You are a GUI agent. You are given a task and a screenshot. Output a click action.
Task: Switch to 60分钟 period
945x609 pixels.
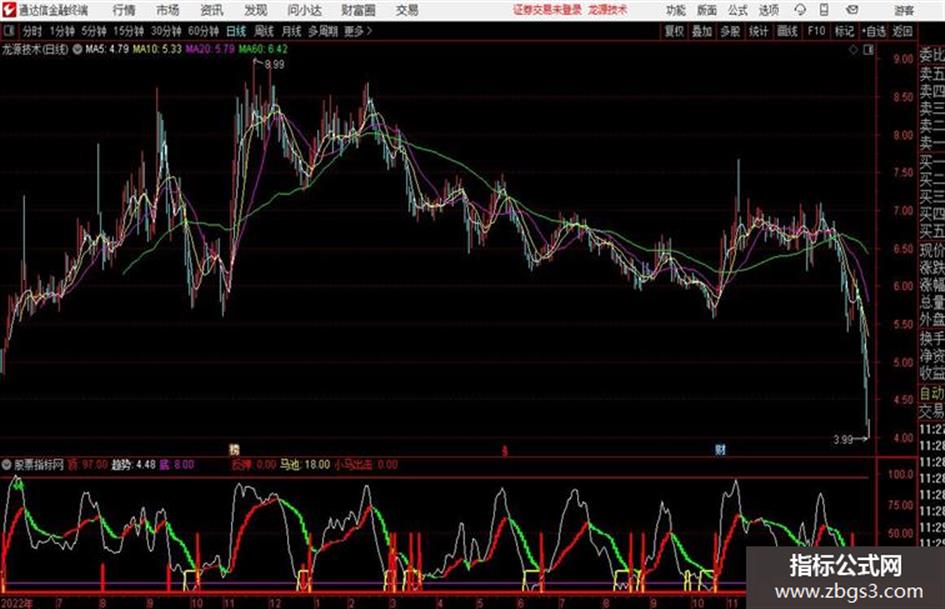coord(203,31)
